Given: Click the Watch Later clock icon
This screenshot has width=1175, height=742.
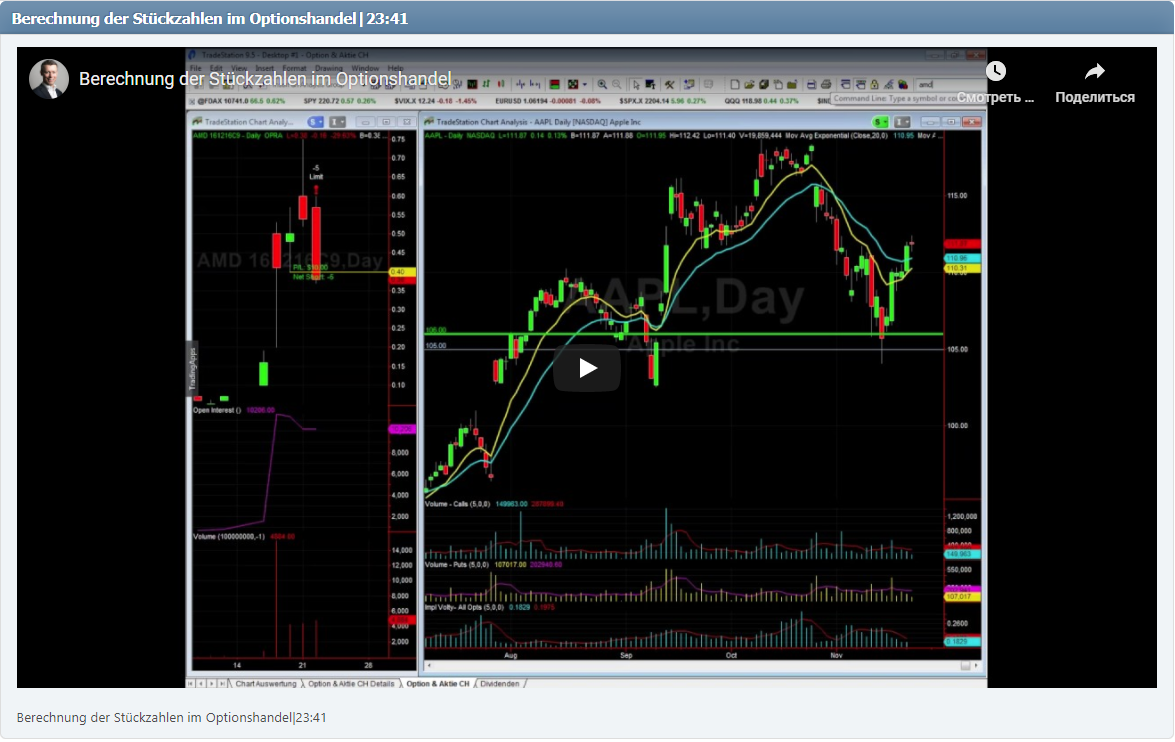Looking at the screenshot, I should coord(995,72).
